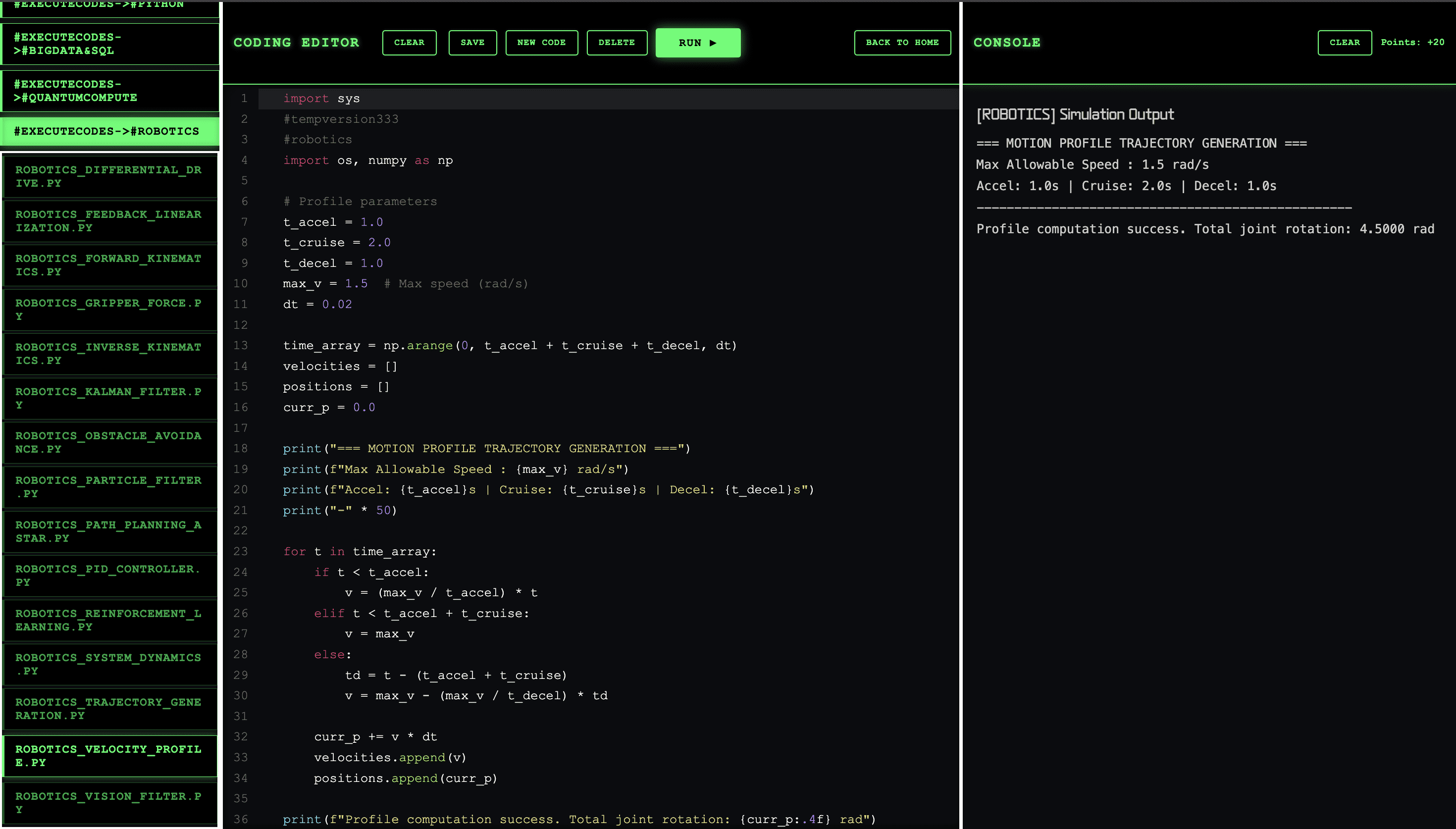The height and width of the screenshot is (829, 1456).
Task: Open ROBOTICS_INVERSE_KINEMATICS.PY file
Action: (x=110, y=354)
